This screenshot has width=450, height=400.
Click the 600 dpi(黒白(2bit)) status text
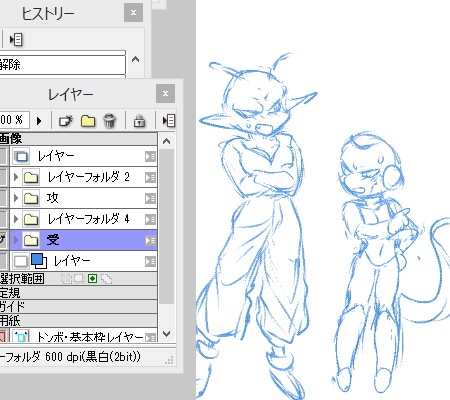pos(93,357)
